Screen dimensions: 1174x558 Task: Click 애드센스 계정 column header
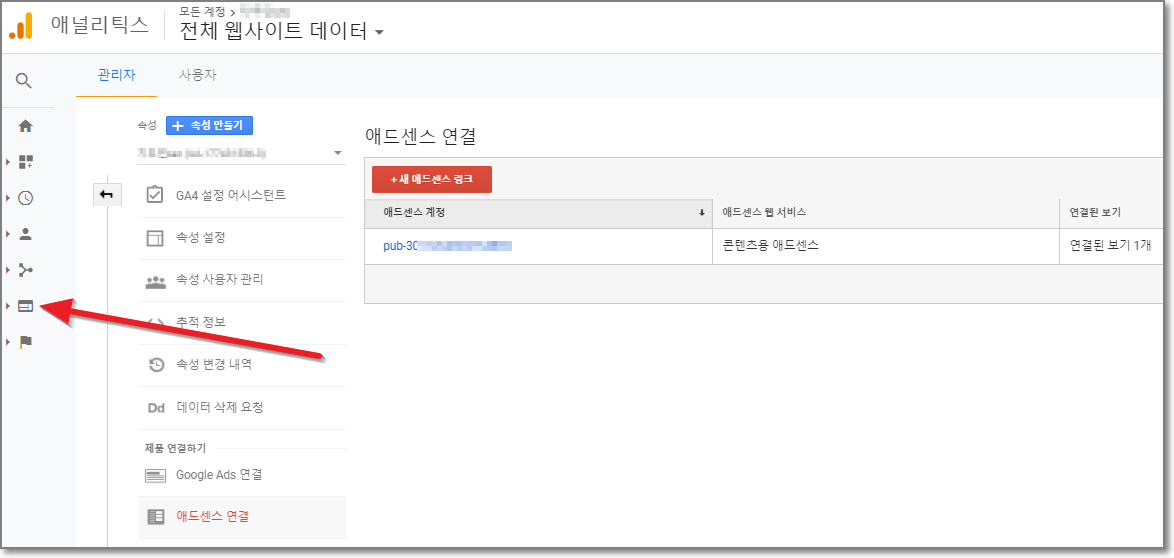[538, 213]
